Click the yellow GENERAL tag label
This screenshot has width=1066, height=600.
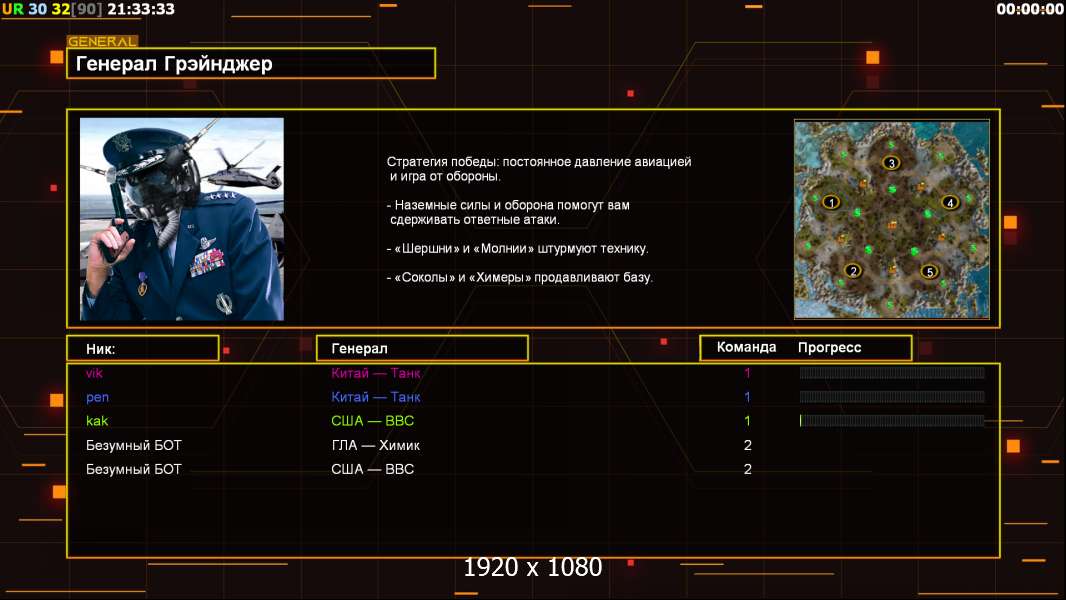pyautogui.click(x=102, y=41)
